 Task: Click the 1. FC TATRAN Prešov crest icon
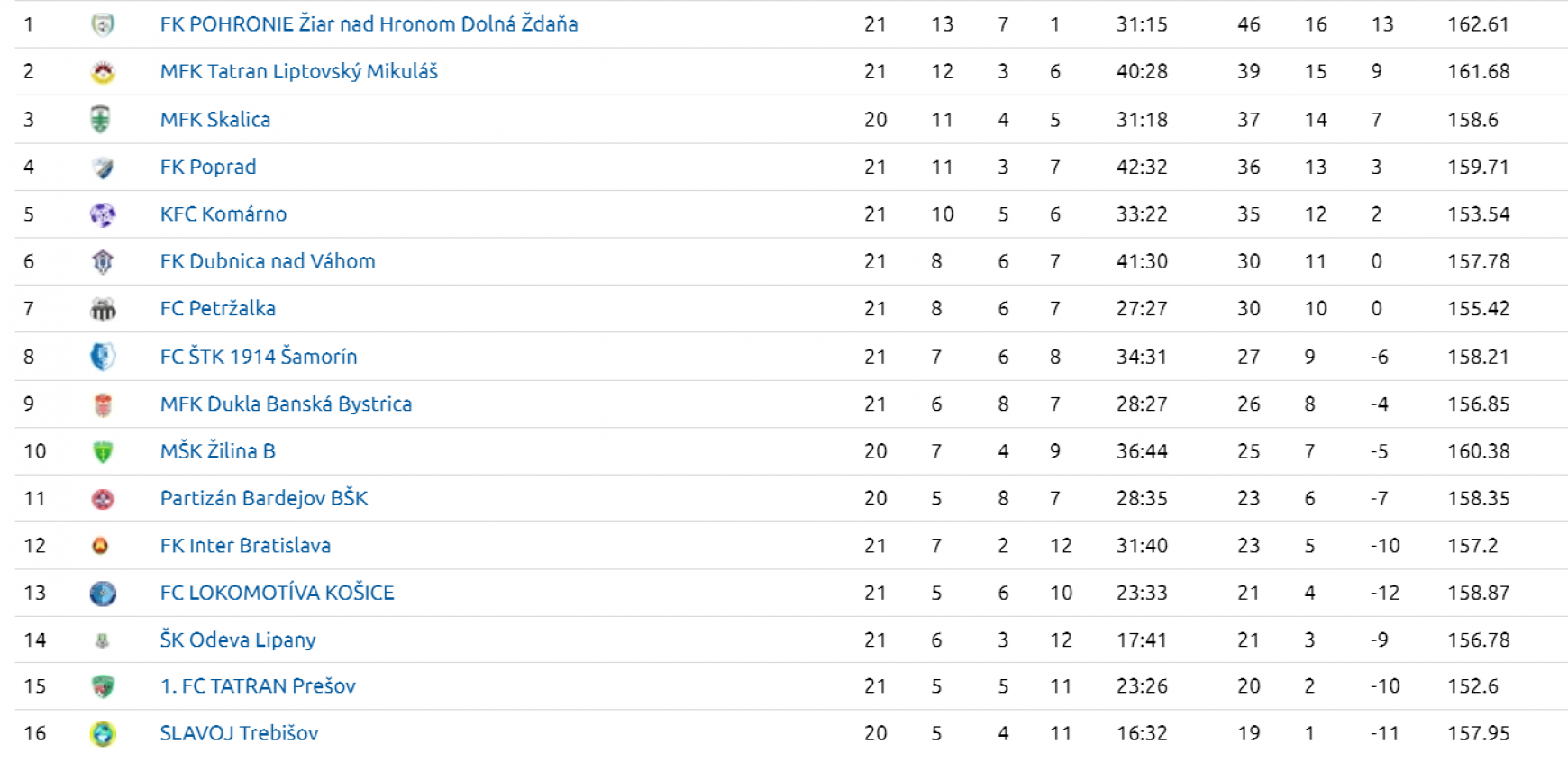tap(103, 687)
